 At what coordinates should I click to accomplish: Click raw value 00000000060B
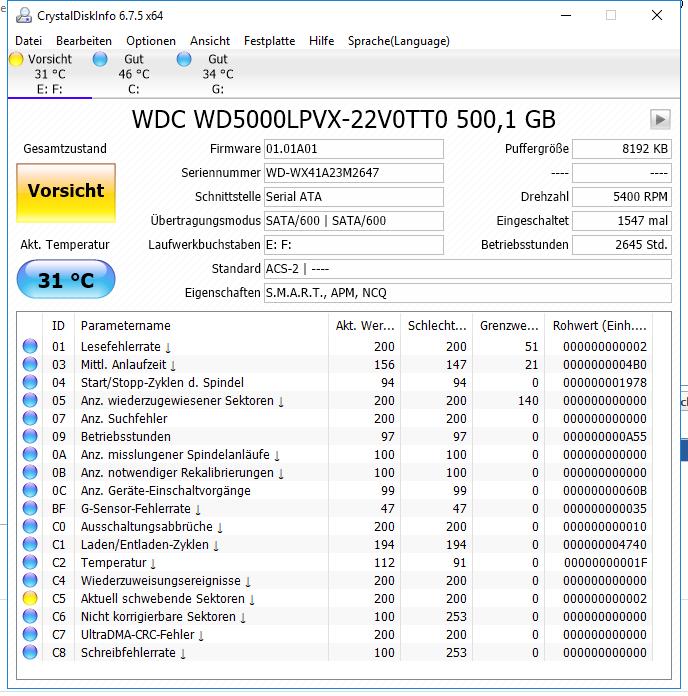[x=605, y=490]
